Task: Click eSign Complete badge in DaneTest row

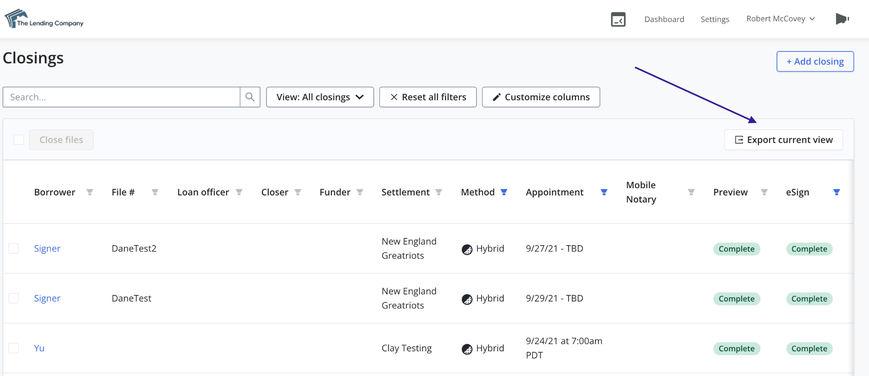Action: (809, 299)
